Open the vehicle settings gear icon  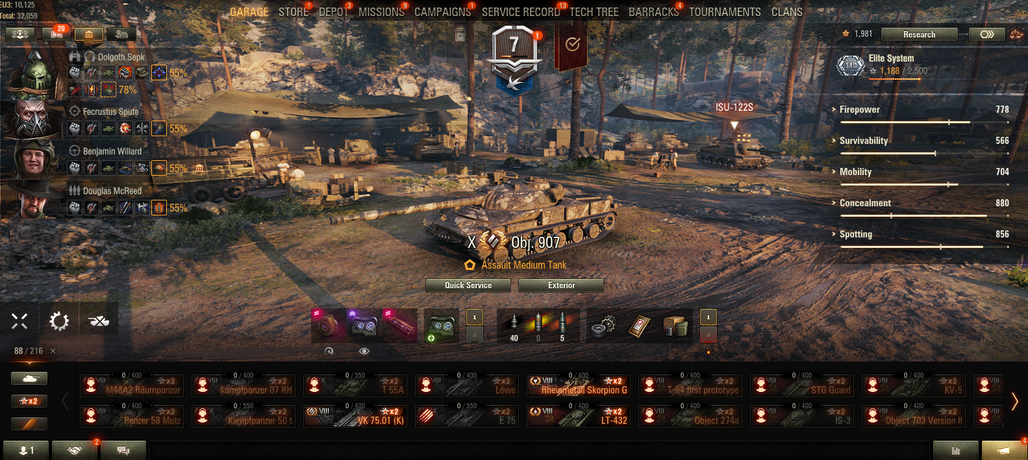[59, 321]
